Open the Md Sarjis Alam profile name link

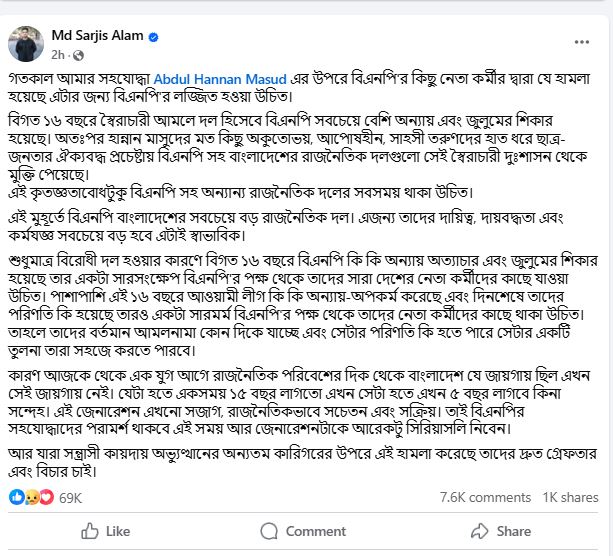point(97,36)
